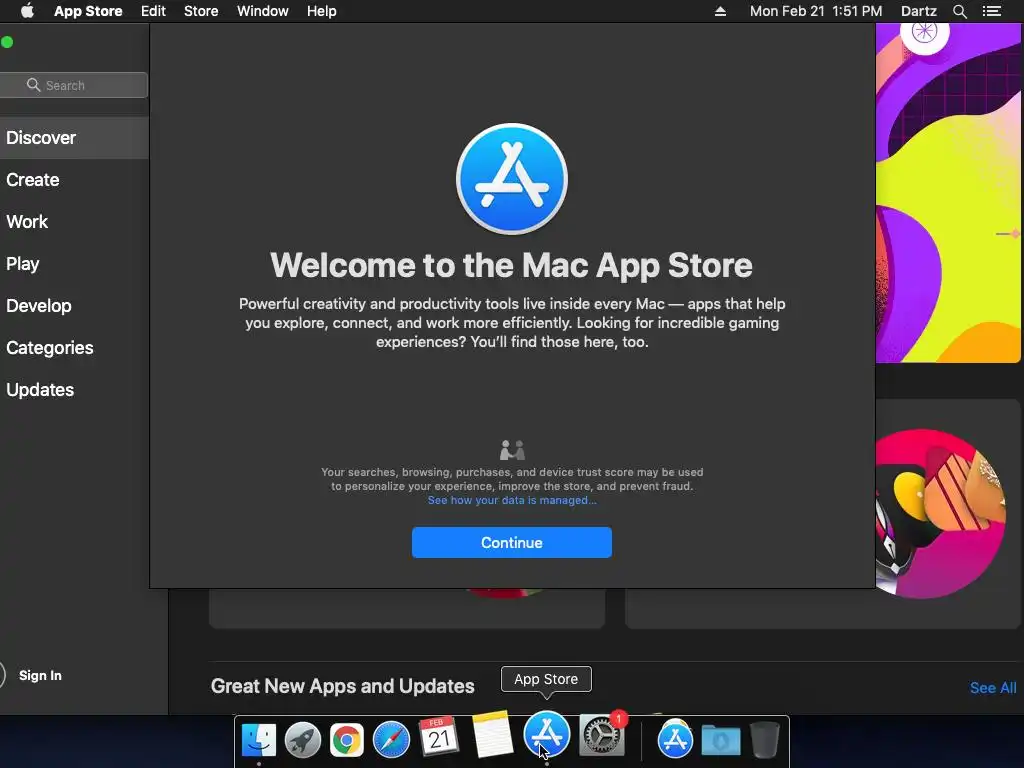Open the Edit menu
1024x768 pixels.
coord(153,11)
